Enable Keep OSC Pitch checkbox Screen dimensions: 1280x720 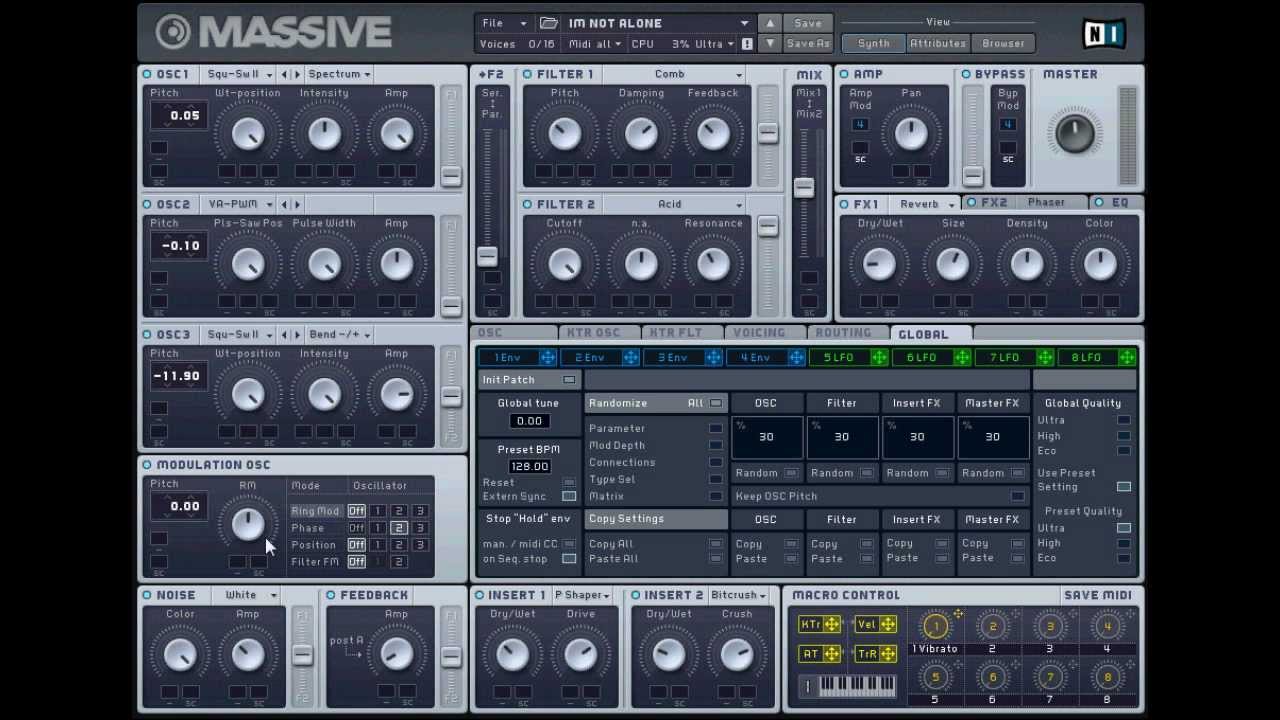pyautogui.click(x=1017, y=496)
